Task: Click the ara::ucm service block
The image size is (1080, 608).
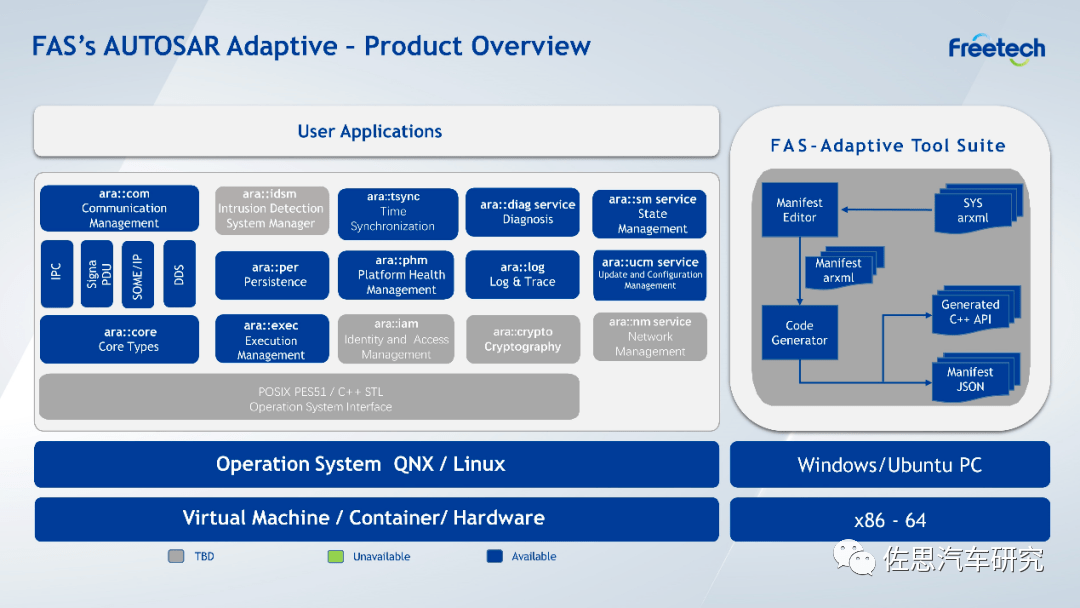Action: (x=650, y=275)
